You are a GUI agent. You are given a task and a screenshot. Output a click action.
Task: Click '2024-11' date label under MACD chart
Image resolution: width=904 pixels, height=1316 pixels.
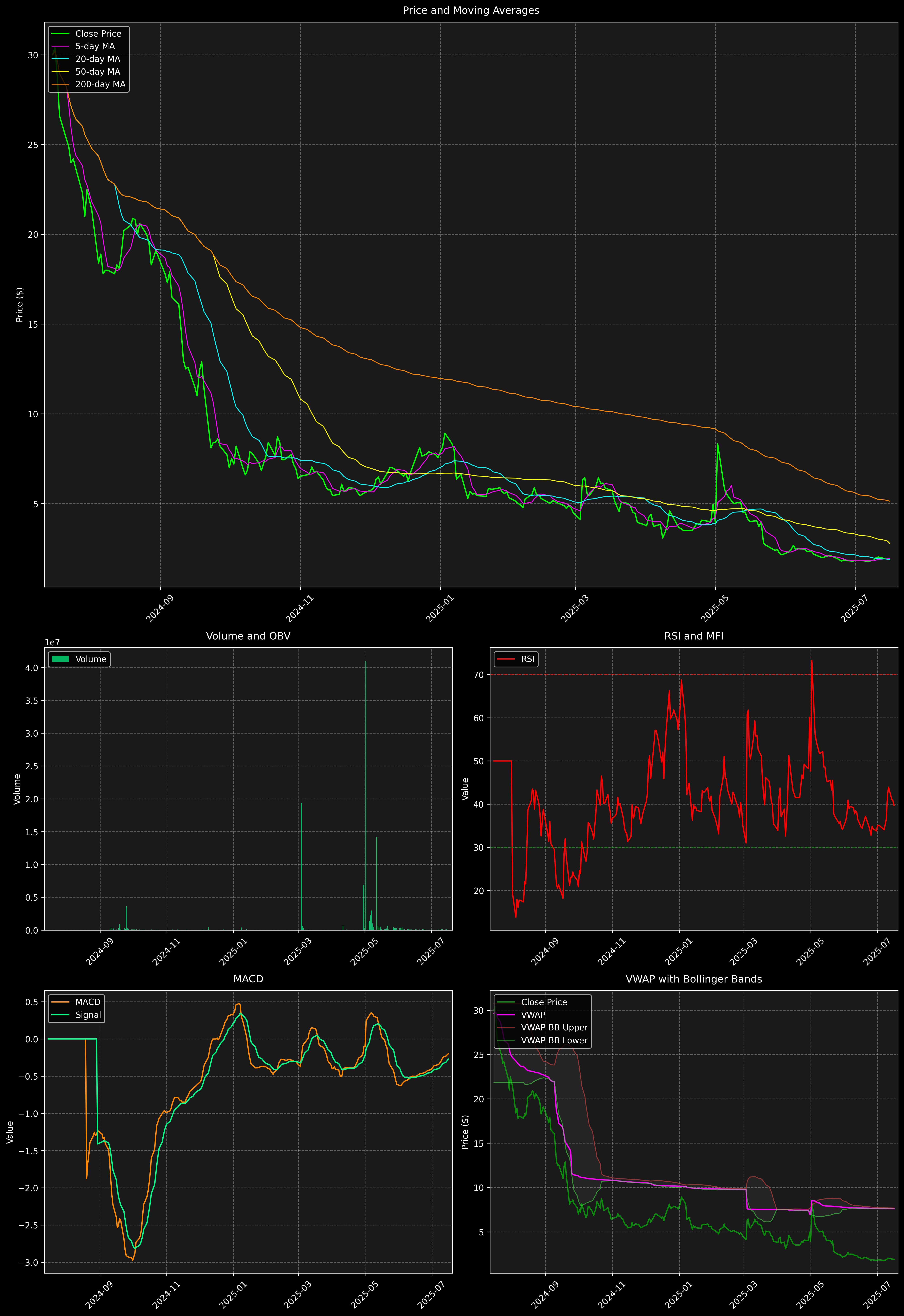tap(166, 1295)
